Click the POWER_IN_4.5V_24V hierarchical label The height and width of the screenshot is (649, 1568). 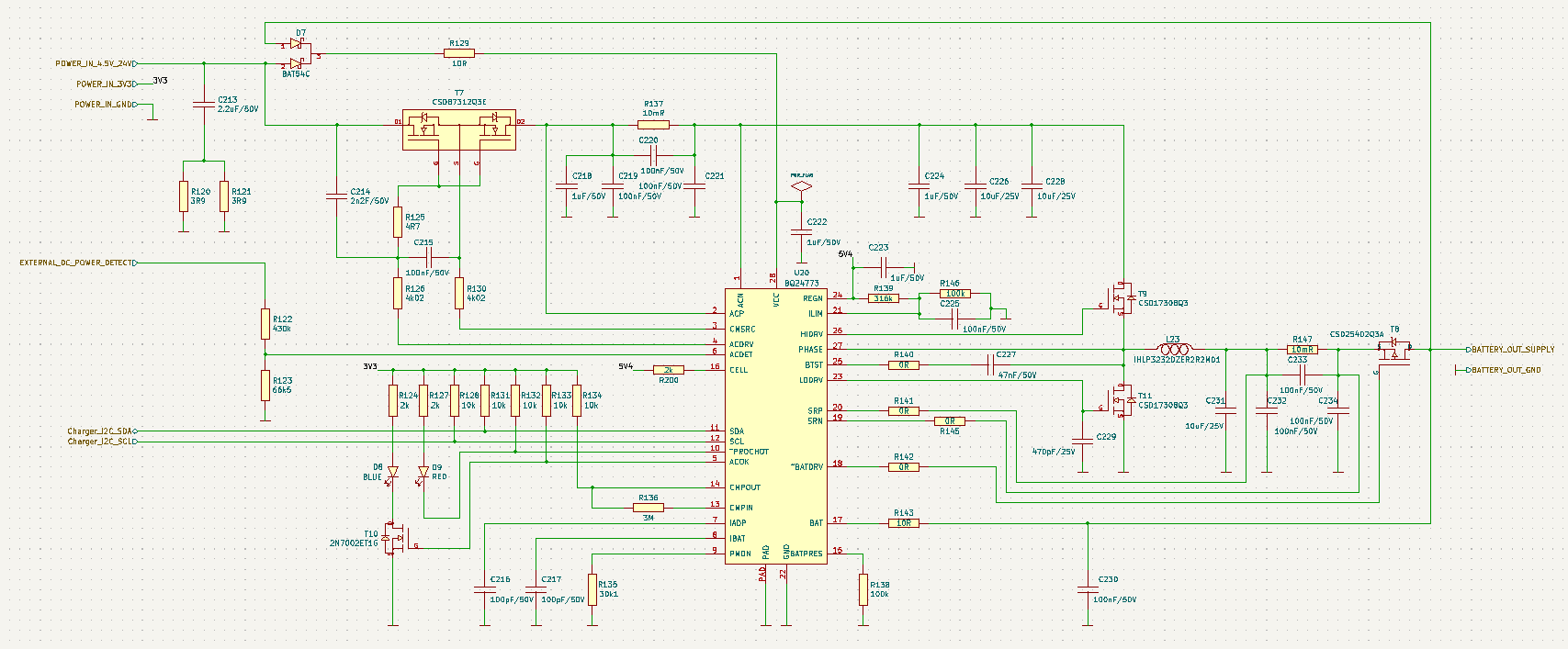pyautogui.click(x=96, y=63)
